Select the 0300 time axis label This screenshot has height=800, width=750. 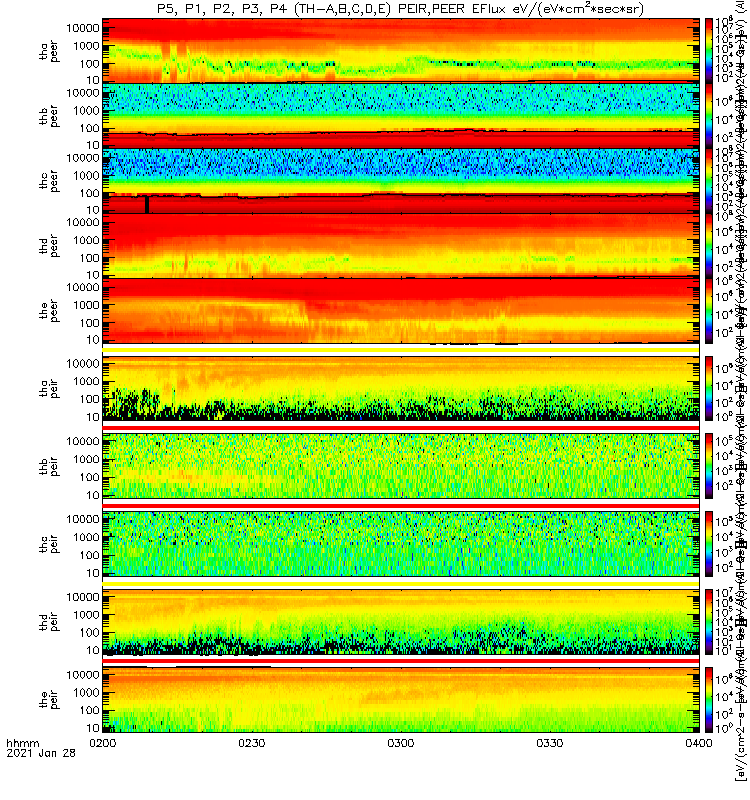click(401, 743)
